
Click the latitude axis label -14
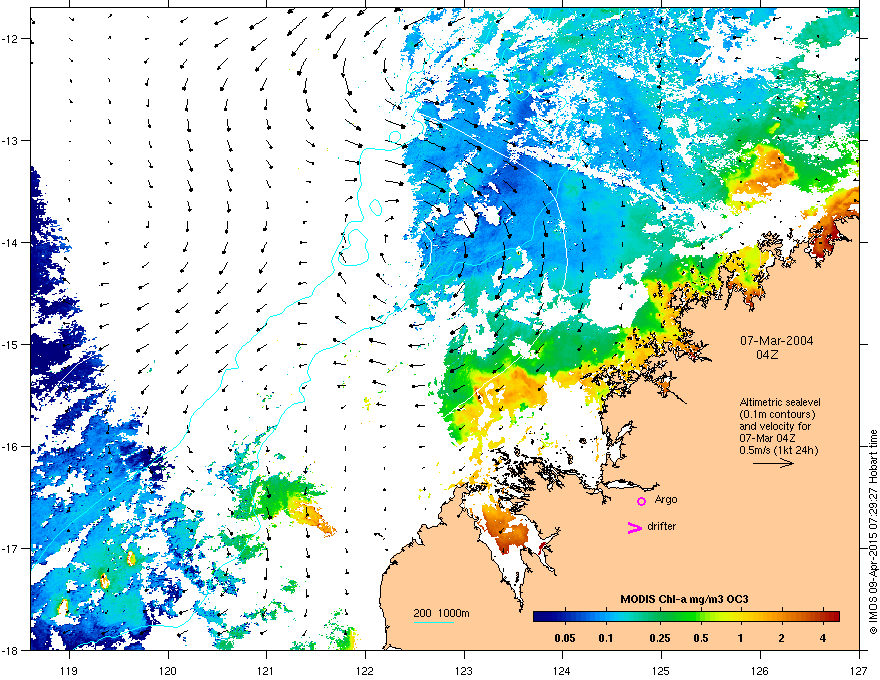coord(10,242)
